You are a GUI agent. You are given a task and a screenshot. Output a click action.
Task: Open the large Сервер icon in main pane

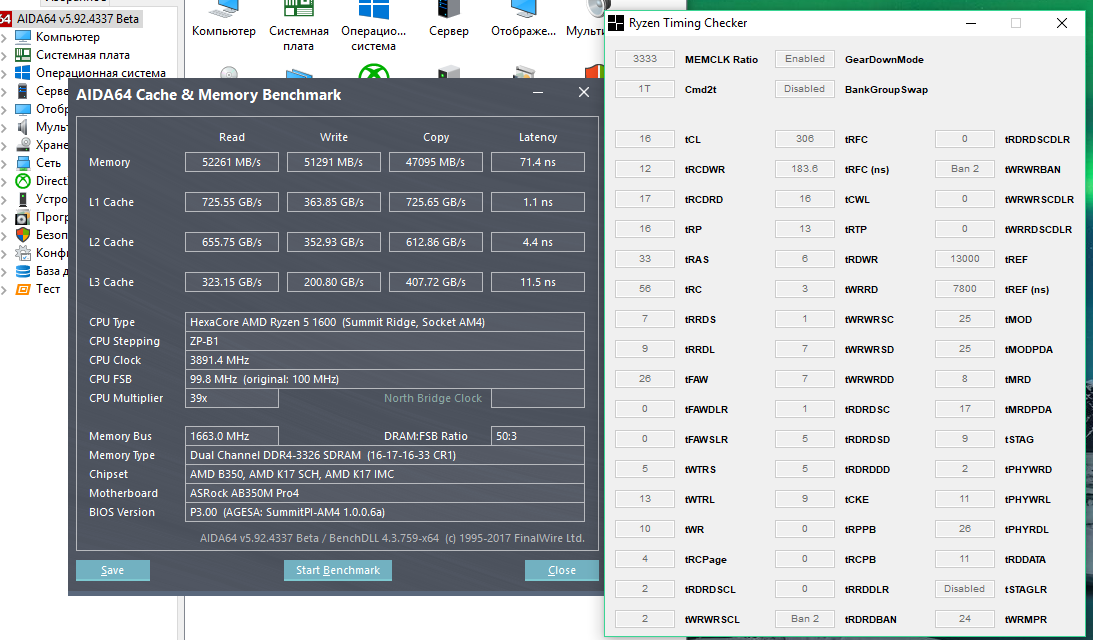(x=449, y=9)
